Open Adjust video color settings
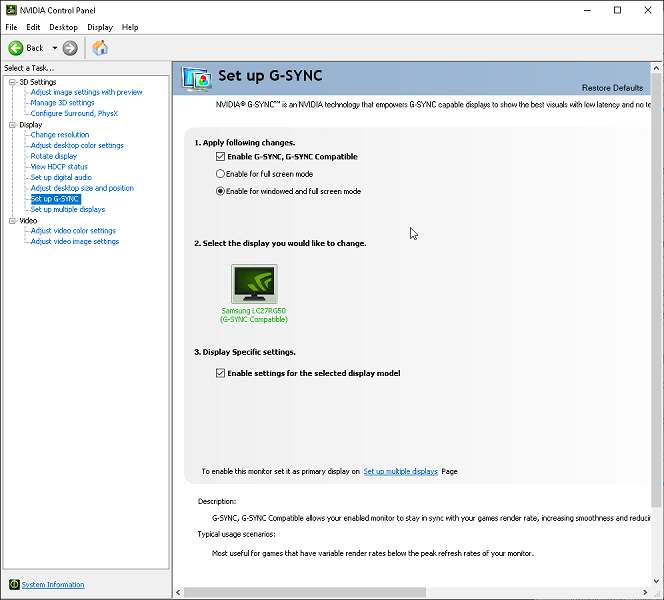This screenshot has width=664, height=600. (73, 231)
